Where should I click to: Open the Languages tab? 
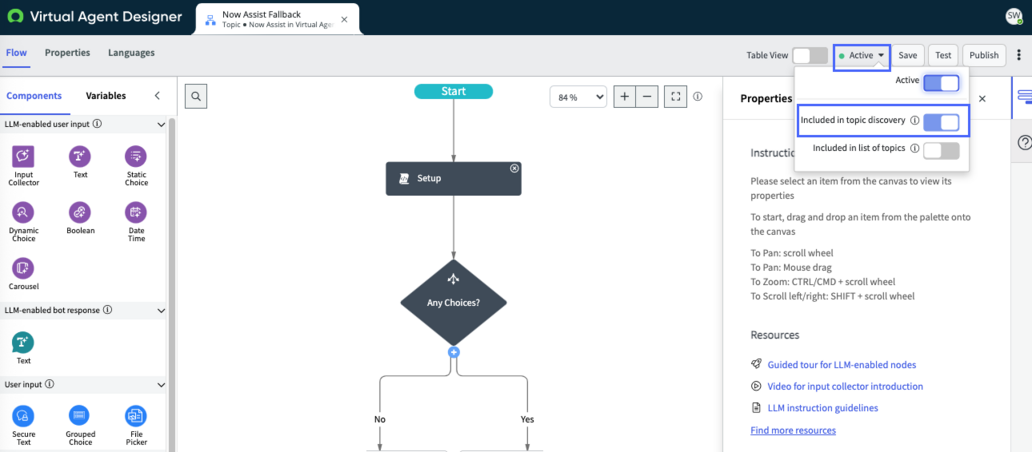pyautogui.click(x=132, y=53)
